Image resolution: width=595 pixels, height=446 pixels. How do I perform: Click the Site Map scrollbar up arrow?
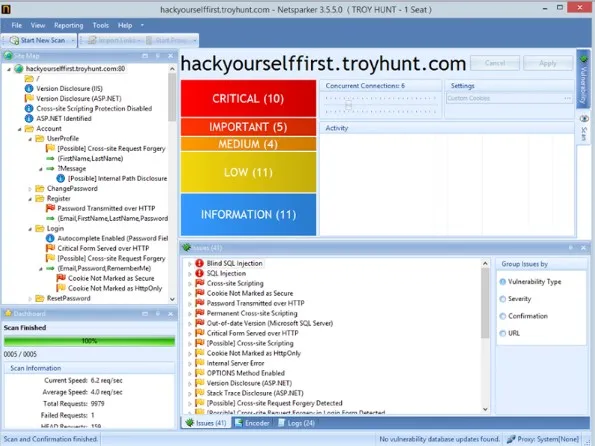172,69
